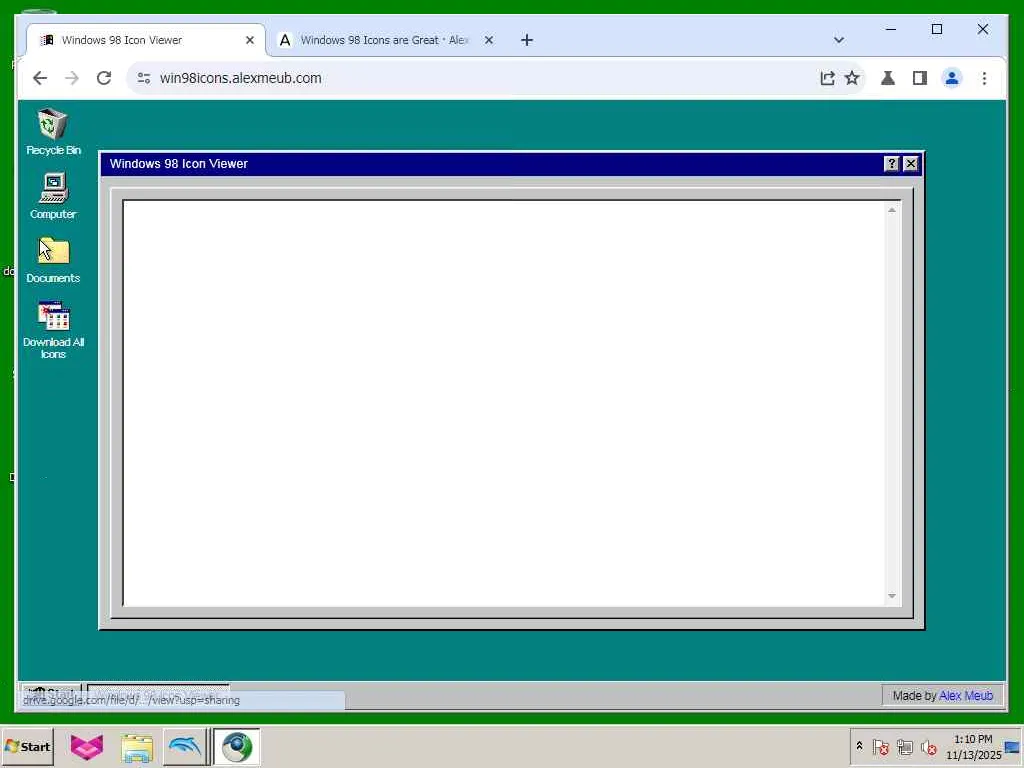
Task: Open File Explorer from the taskbar
Action: pyautogui.click(x=136, y=746)
